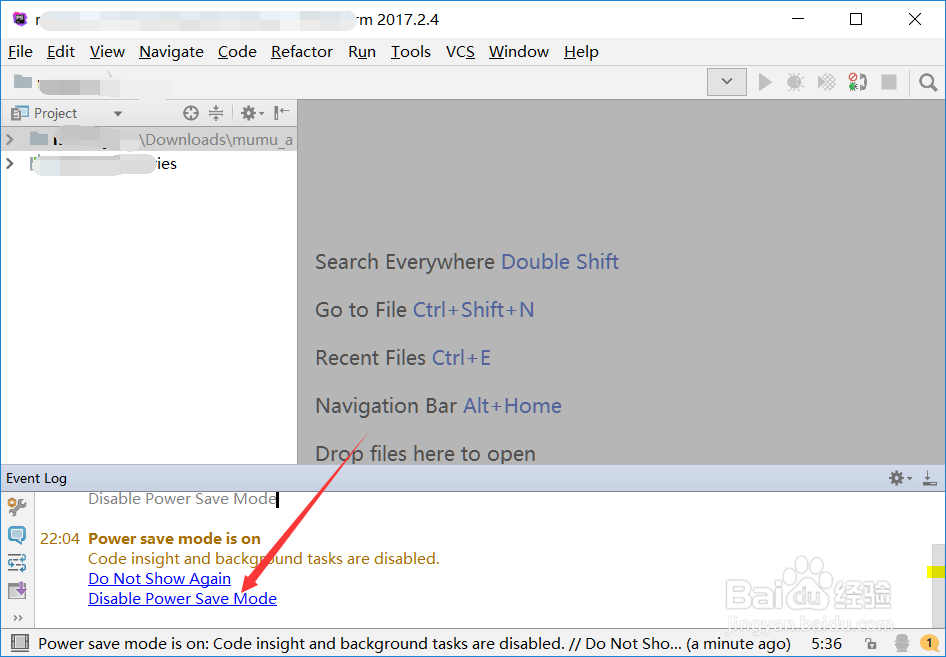Click the status bar power save message
The height and width of the screenshot is (657, 946).
coord(414,644)
